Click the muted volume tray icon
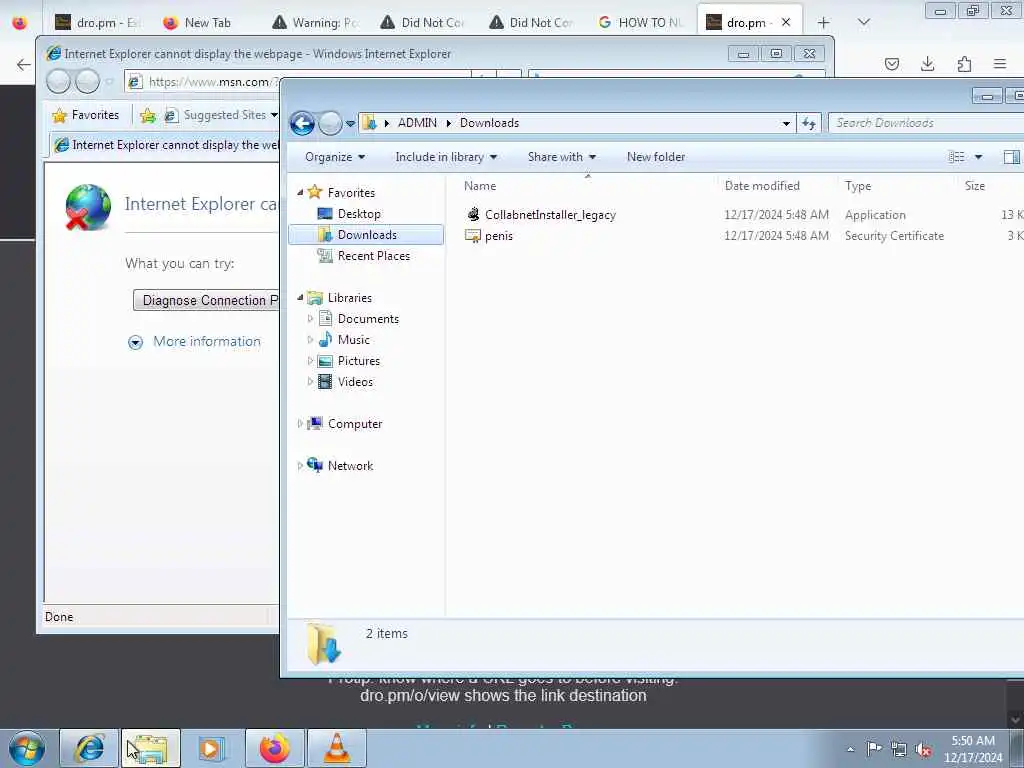Image resolution: width=1024 pixels, height=768 pixels. pos(923,749)
